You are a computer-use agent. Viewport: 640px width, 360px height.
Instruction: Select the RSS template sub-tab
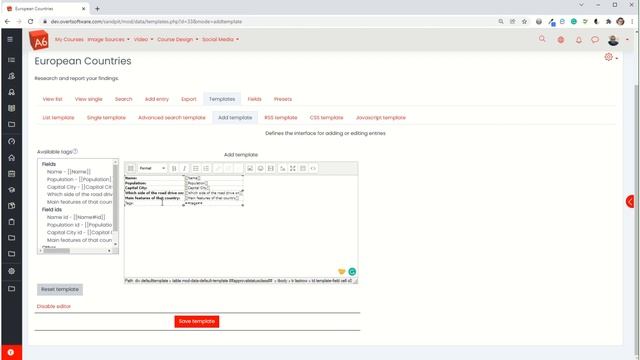point(281,118)
